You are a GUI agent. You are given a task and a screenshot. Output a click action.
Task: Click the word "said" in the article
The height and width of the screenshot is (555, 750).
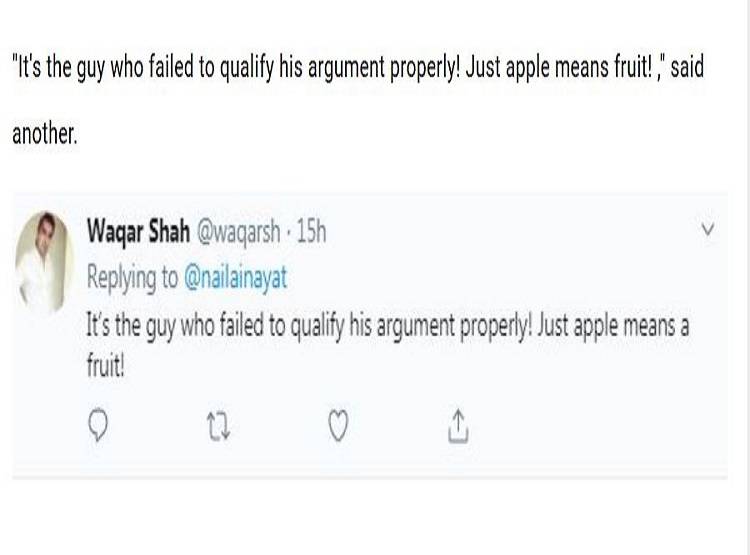687,70
